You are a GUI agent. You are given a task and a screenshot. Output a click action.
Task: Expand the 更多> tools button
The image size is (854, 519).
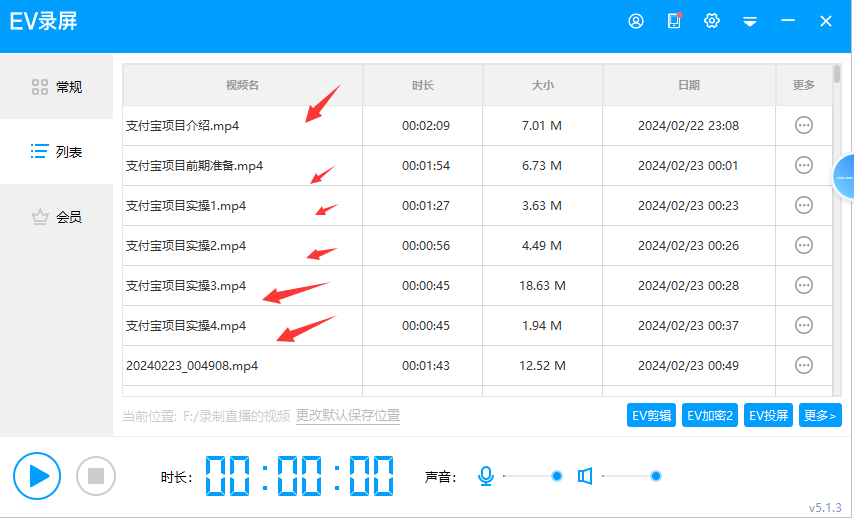click(x=820, y=415)
